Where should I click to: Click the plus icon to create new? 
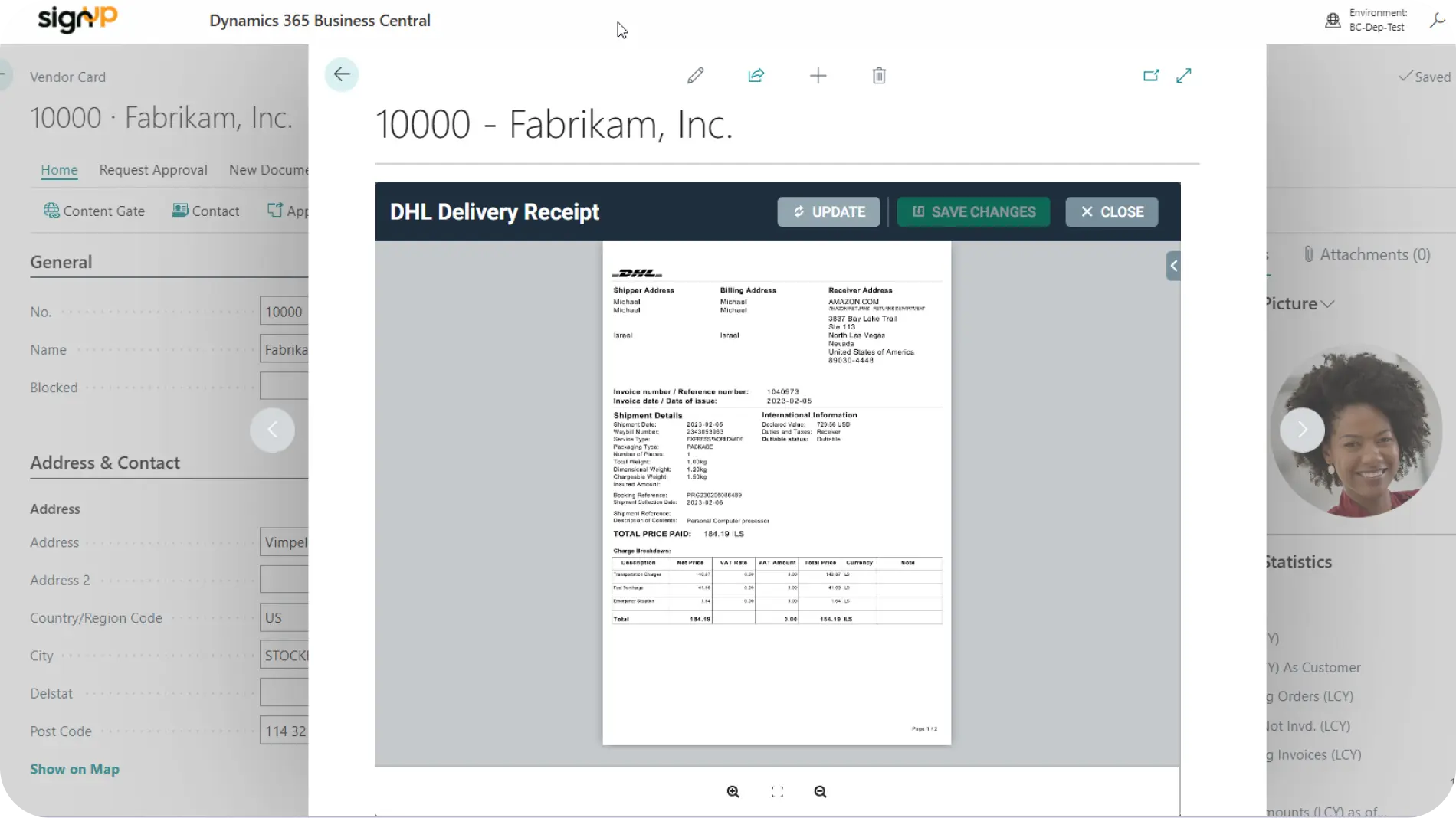(x=818, y=75)
